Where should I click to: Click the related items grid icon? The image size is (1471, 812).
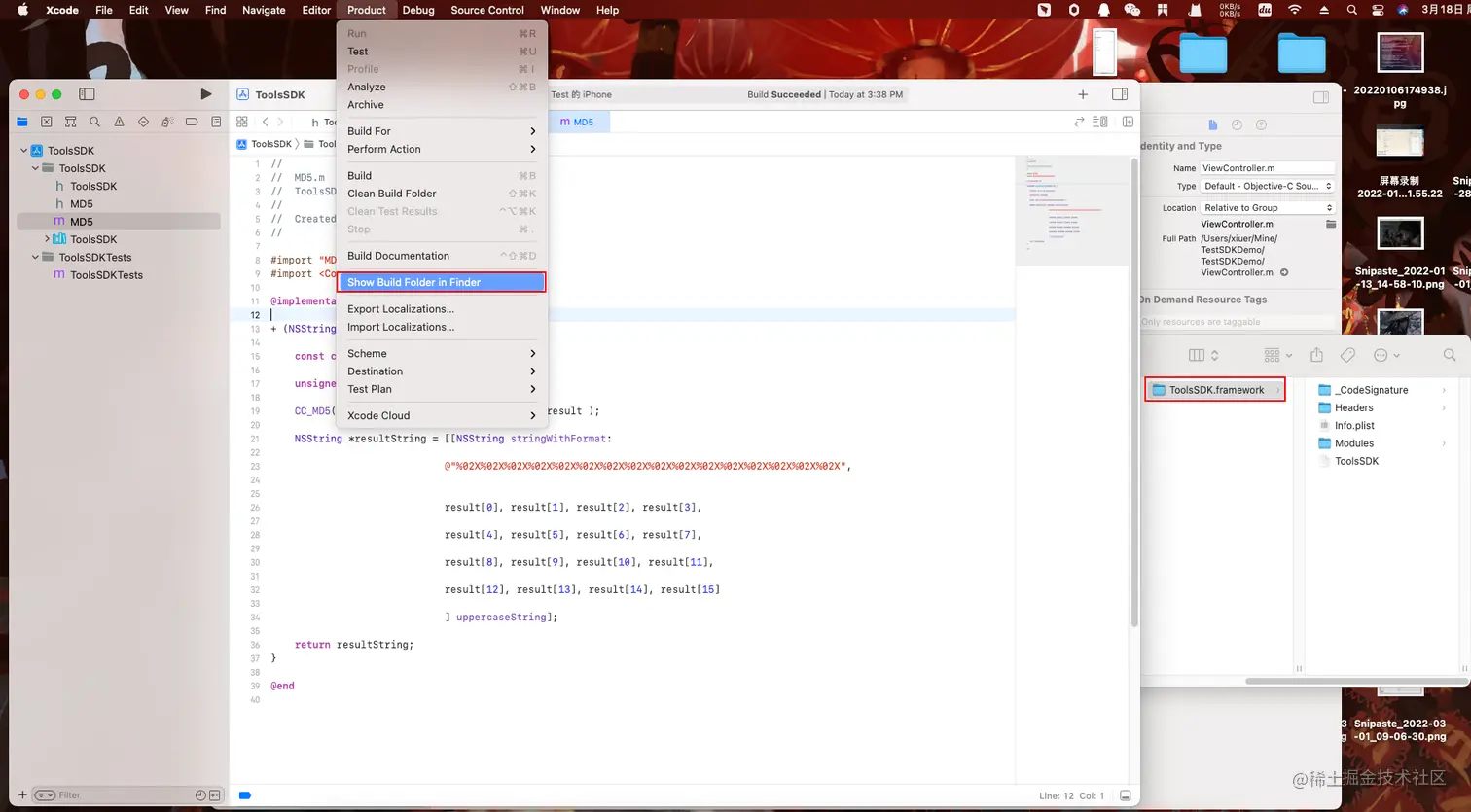click(242, 122)
